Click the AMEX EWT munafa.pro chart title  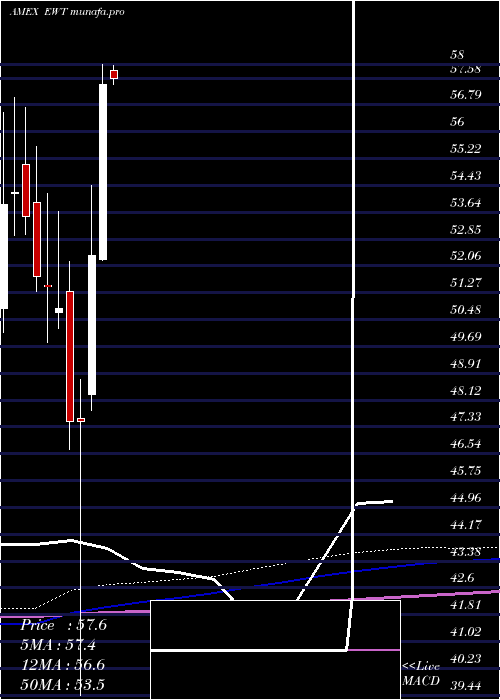point(67,12)
